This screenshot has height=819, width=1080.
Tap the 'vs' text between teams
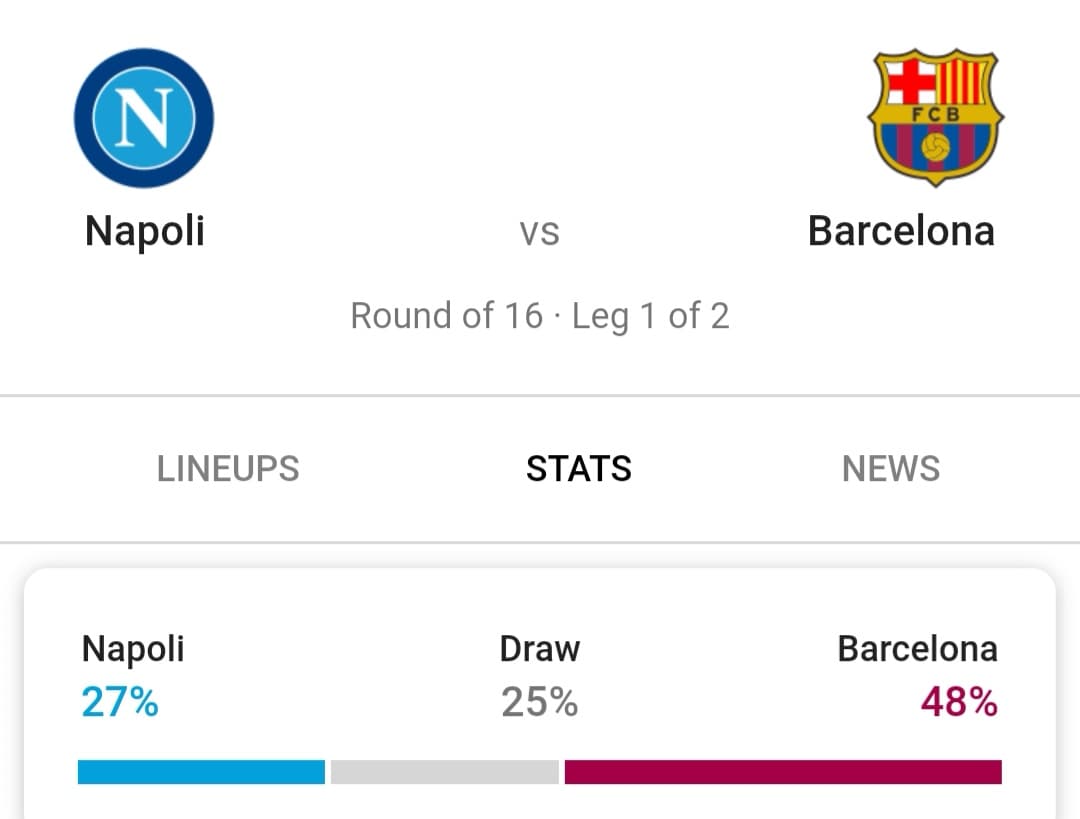539,233
